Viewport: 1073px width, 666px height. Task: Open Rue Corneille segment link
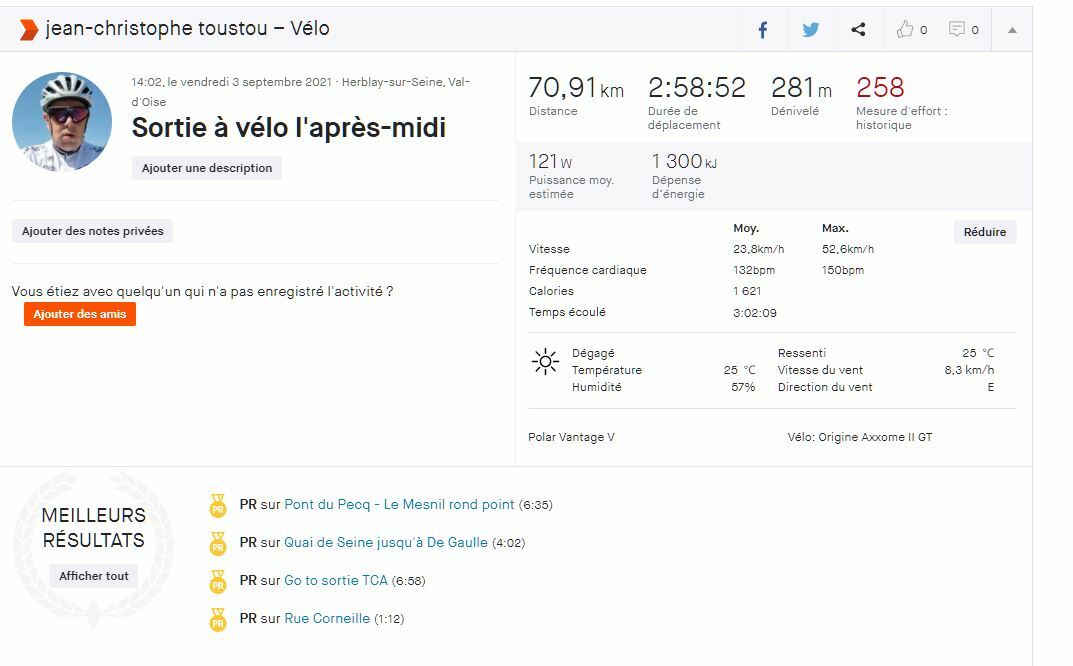coord(327,619)
